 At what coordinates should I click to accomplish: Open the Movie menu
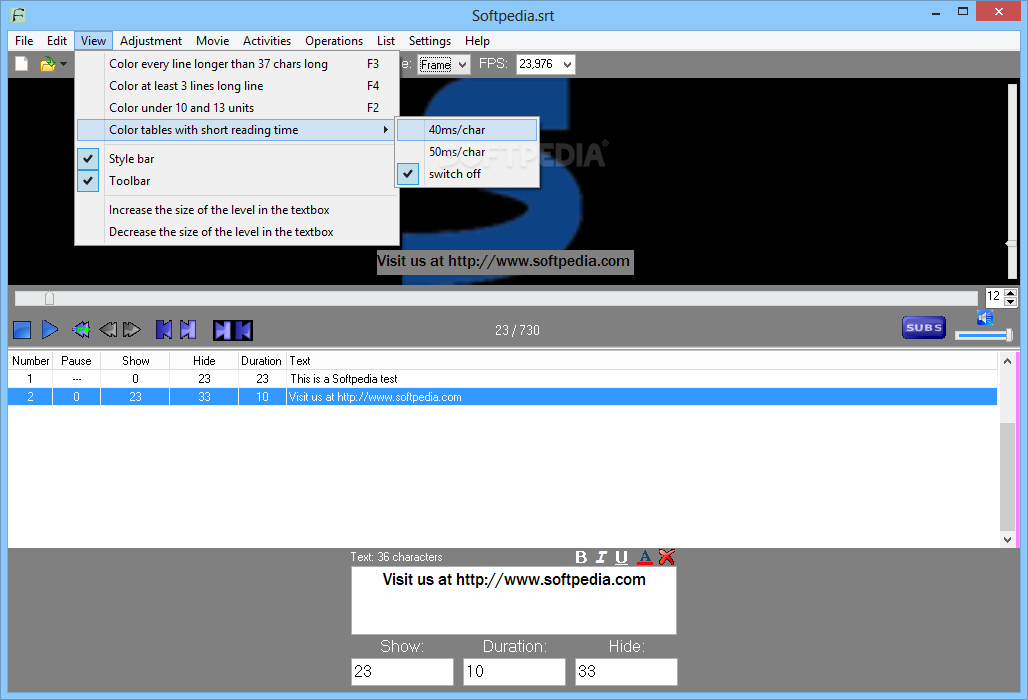point(212,41)
